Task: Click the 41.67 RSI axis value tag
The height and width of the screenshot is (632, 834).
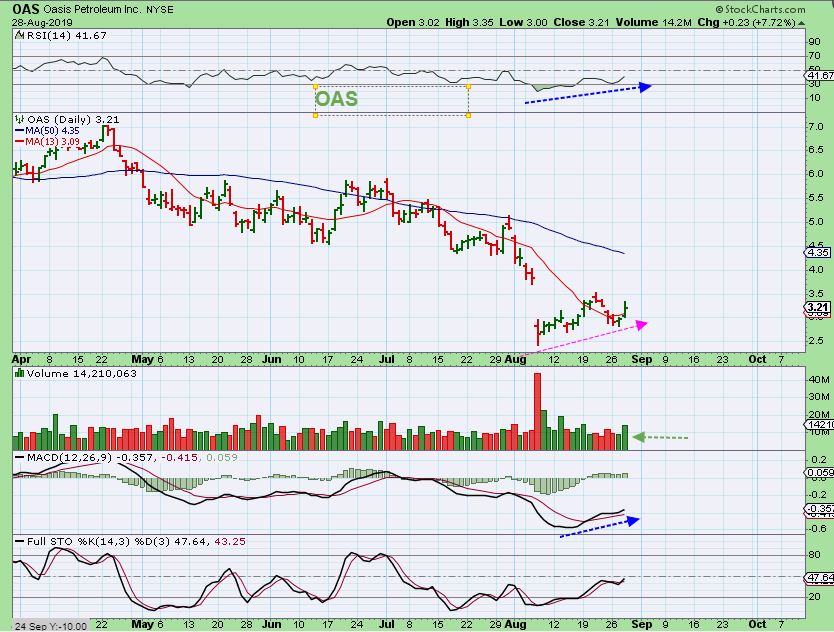Action: coord(819,76)
